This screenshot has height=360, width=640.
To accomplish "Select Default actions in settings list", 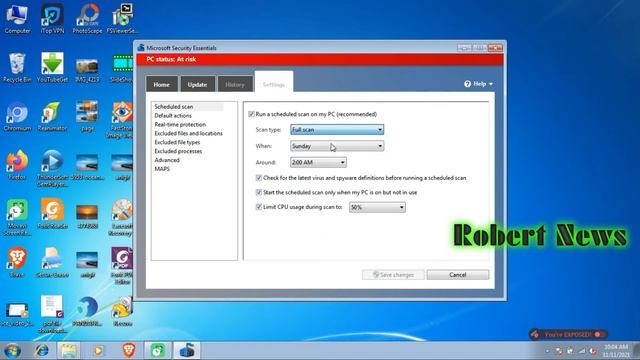I will [173, 116].
